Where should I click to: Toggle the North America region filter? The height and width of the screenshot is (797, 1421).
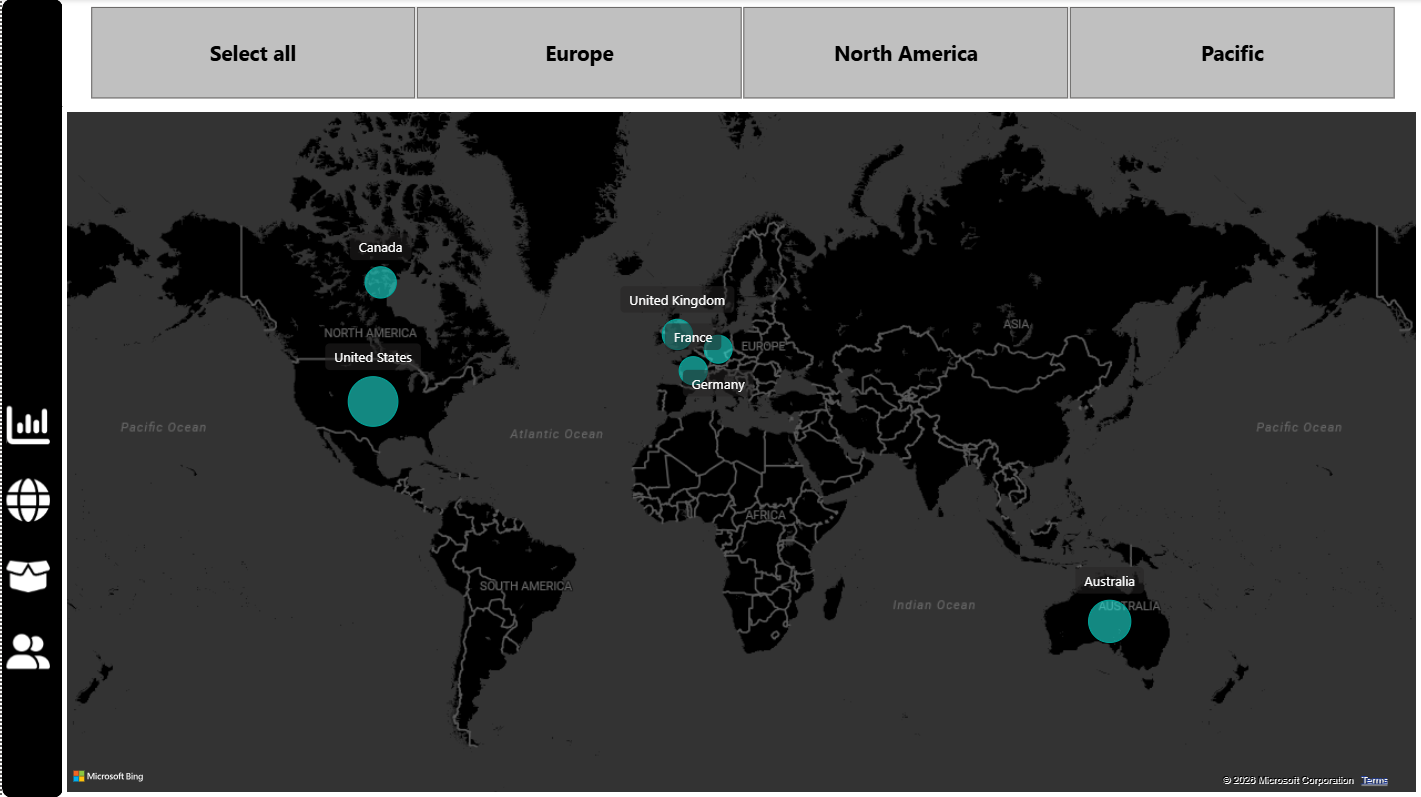[905, 53]
